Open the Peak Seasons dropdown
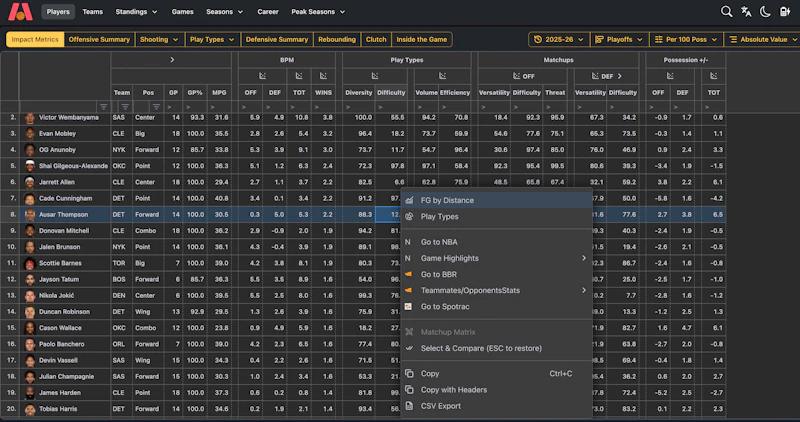Viewport: 800px width, 422px height. click(x=318, y=12)
